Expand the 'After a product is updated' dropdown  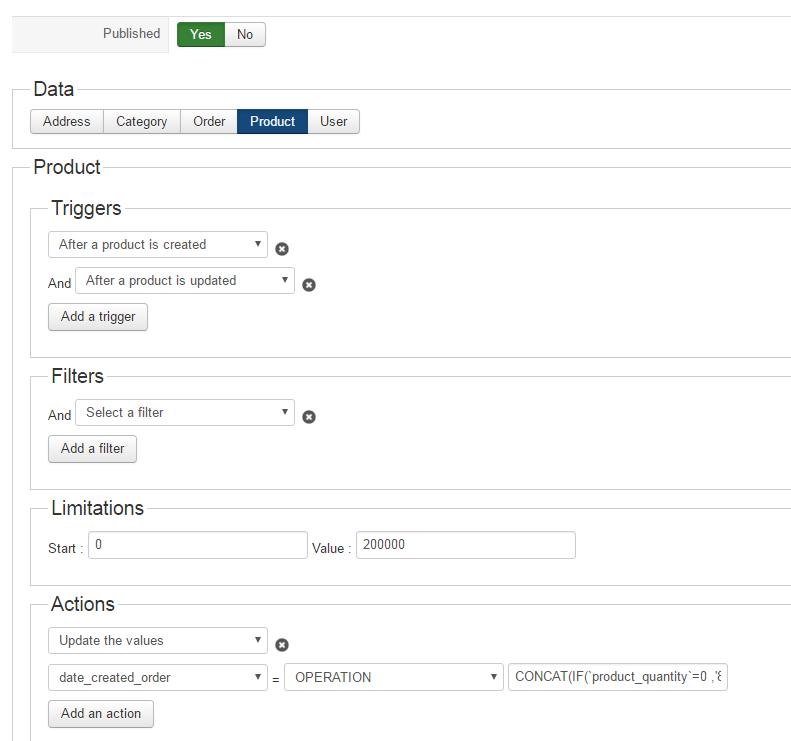tap(185, 281)
